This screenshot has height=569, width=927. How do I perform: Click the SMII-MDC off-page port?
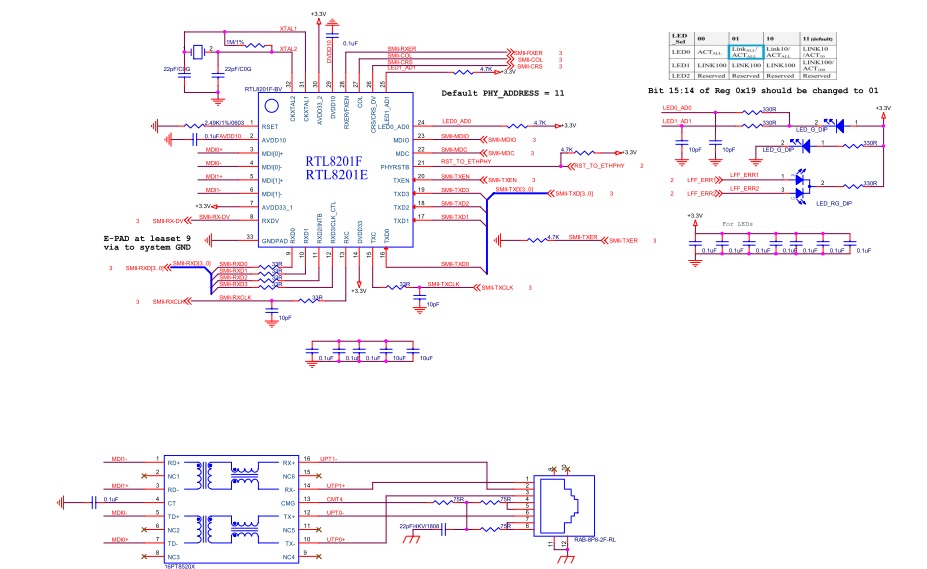click(497, 153)
